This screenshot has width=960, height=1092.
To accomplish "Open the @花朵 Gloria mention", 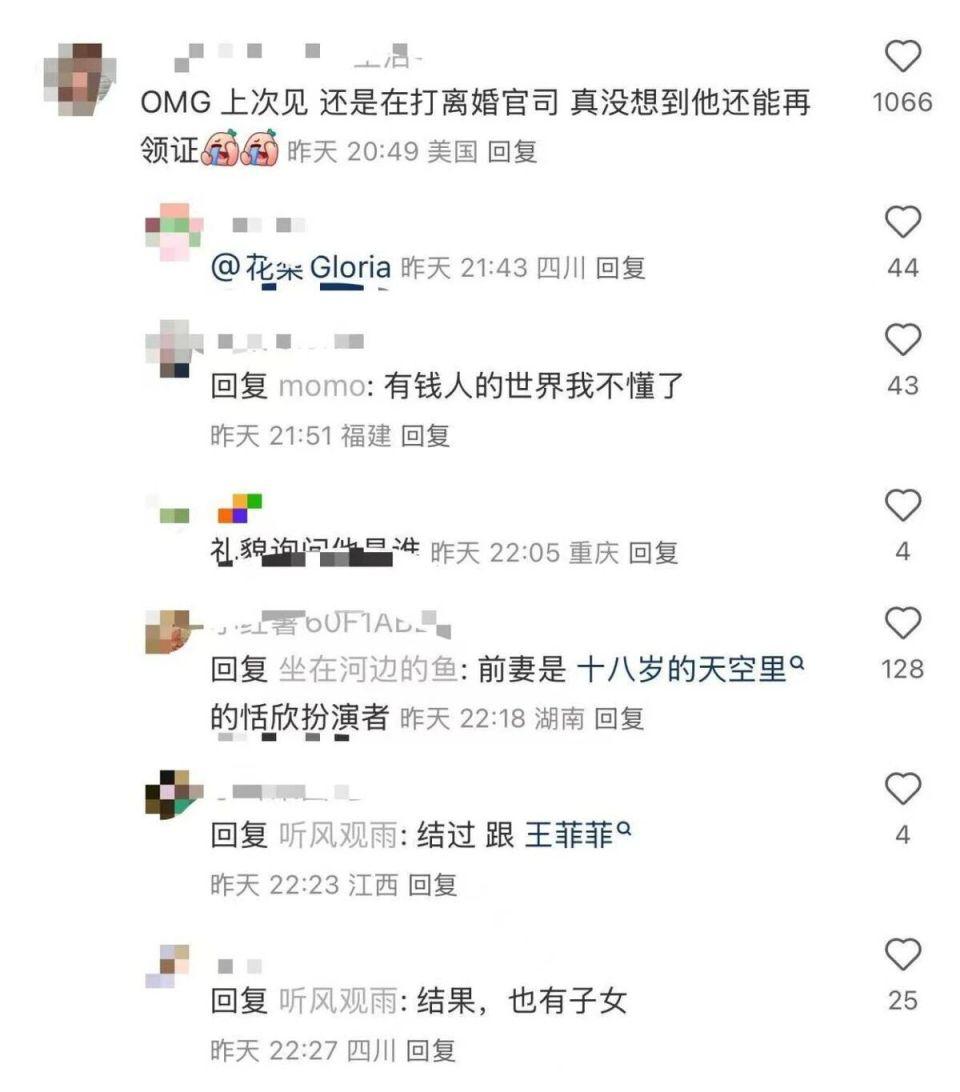I will click(x=301, y=267).
